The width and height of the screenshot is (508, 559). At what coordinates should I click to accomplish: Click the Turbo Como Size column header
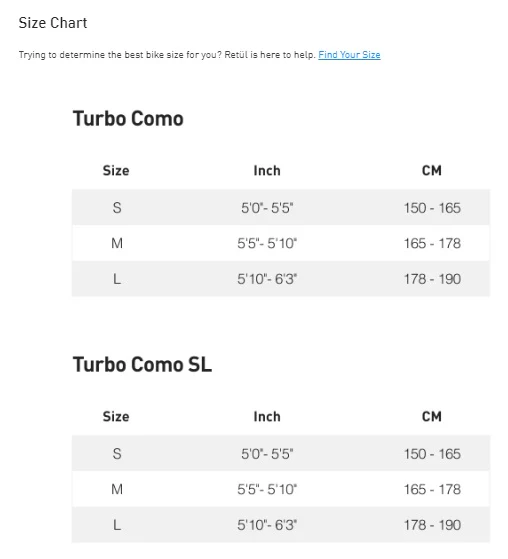[116, 171]
